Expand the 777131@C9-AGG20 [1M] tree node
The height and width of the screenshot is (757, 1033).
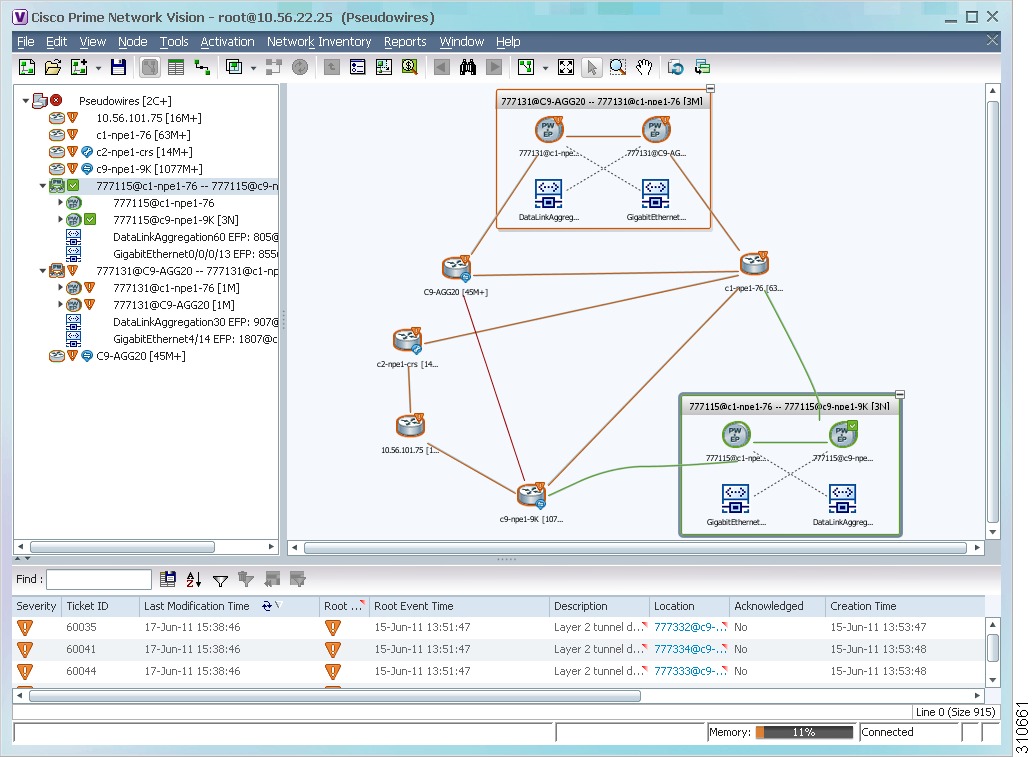(60, 304)
